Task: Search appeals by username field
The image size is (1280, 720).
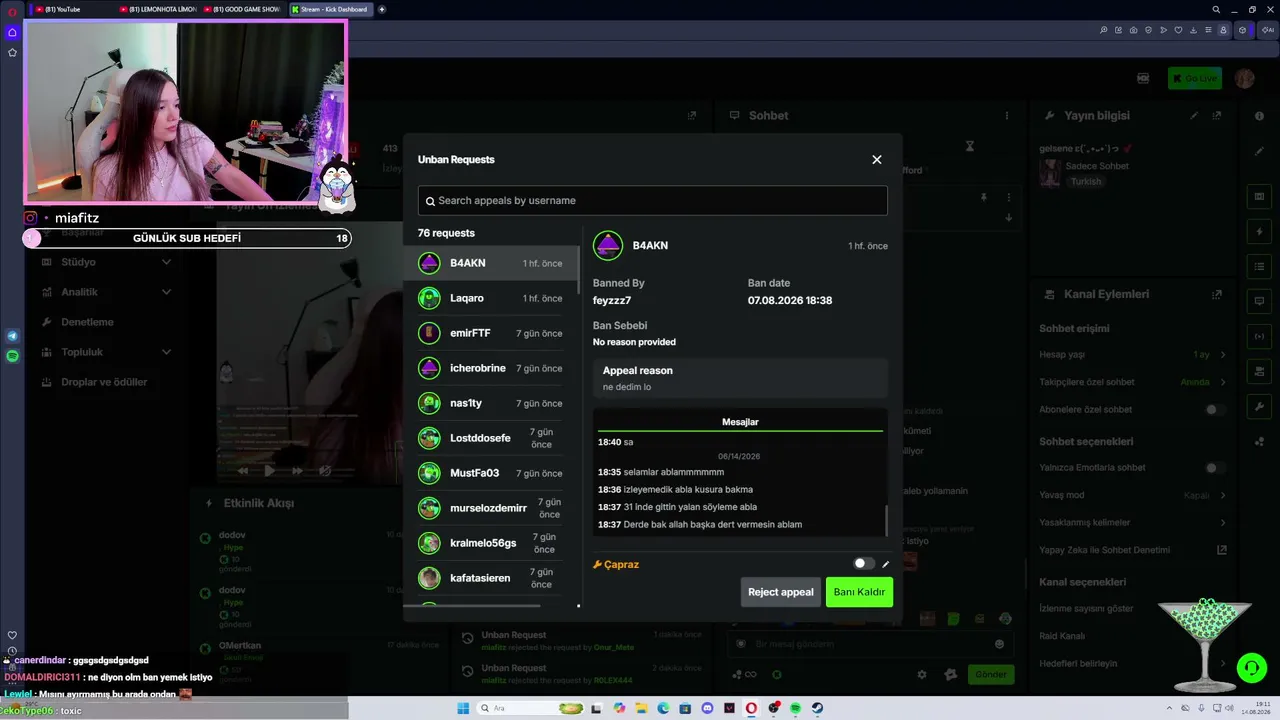Action: click(x=652, y=200)
